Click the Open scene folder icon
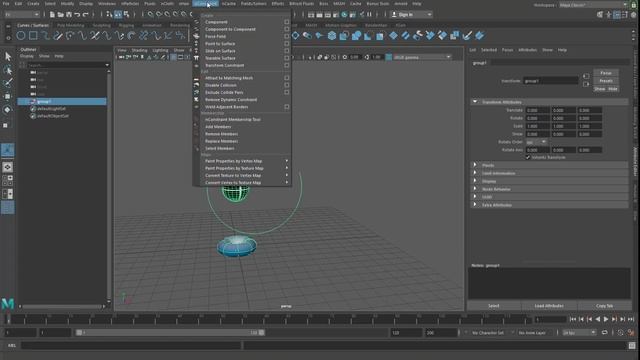 (60, 15)
